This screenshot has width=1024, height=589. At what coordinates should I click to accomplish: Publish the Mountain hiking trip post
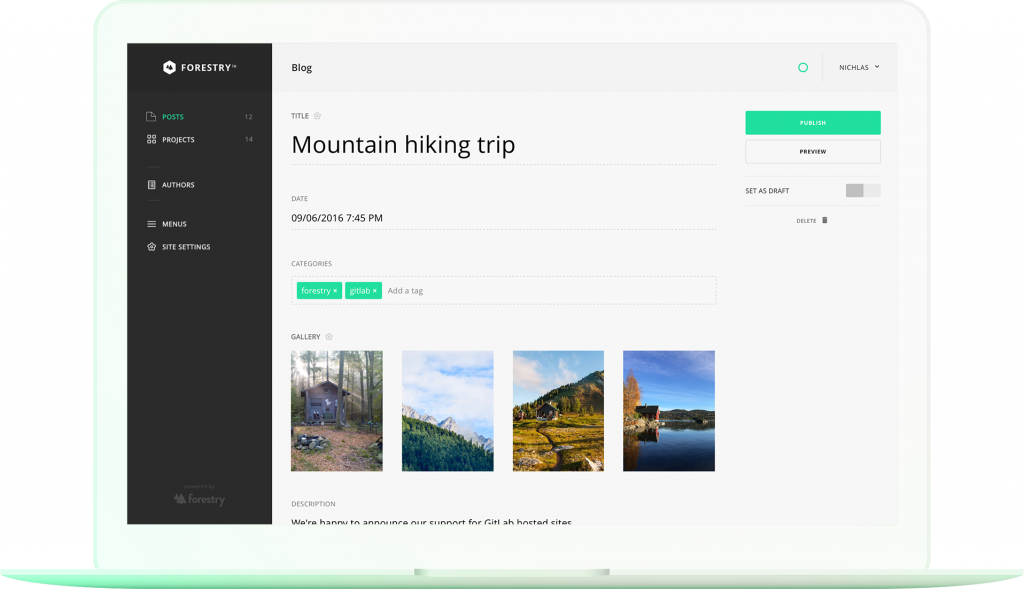click(x=812, y=122)
